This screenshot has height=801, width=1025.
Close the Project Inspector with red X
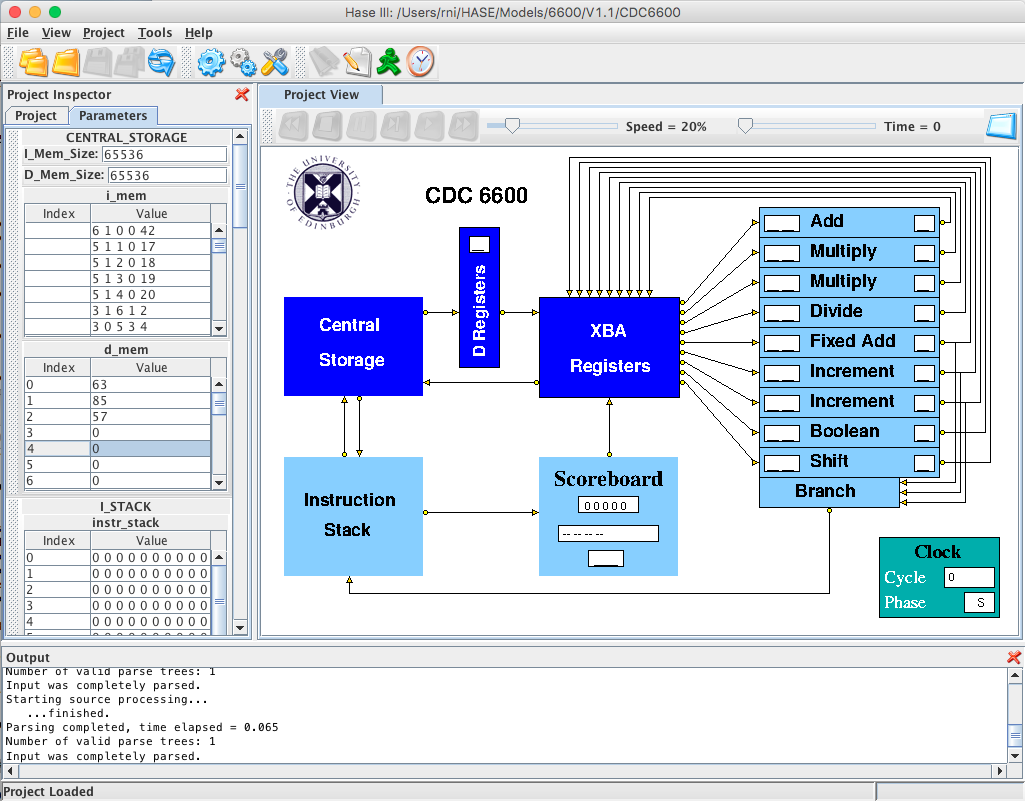click(x=242, y=94)
